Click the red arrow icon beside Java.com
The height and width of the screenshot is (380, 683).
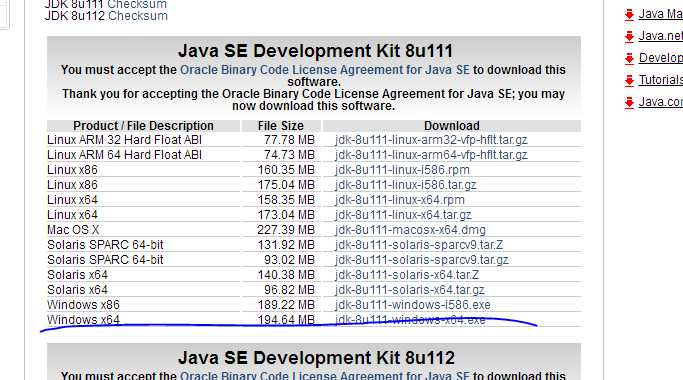(629, 102)
